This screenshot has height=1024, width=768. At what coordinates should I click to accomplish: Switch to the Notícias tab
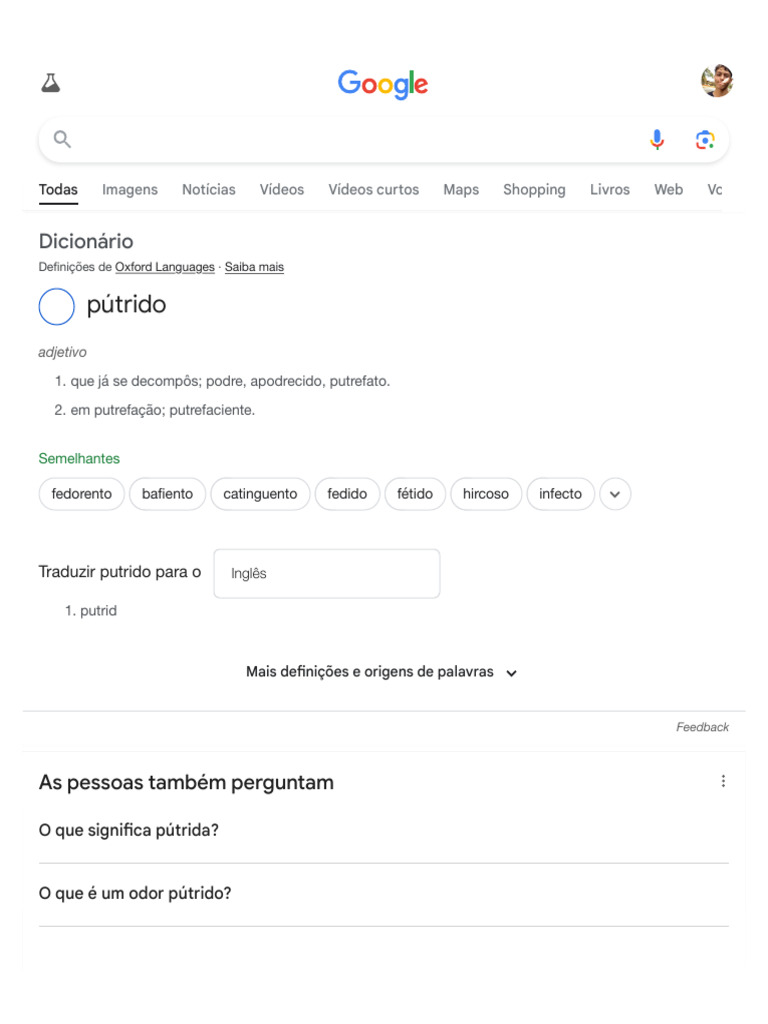pos(209,189)
